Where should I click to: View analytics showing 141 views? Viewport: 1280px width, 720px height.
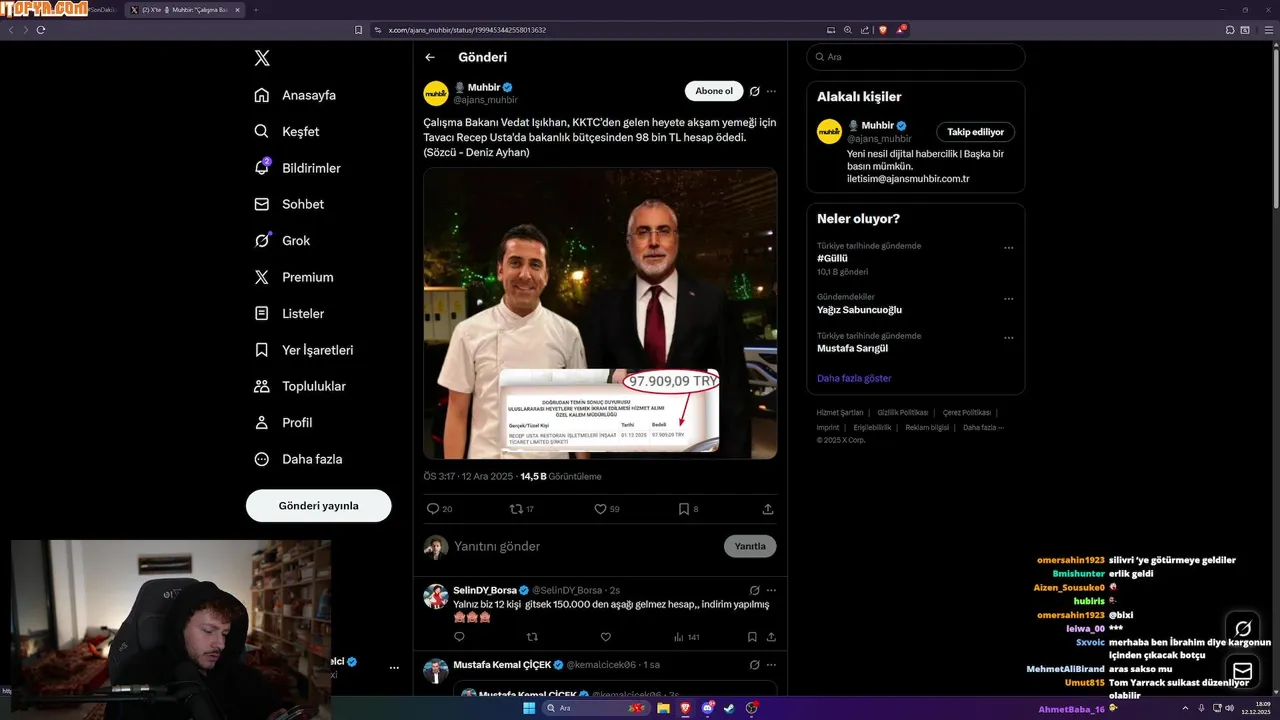[686, 637]
